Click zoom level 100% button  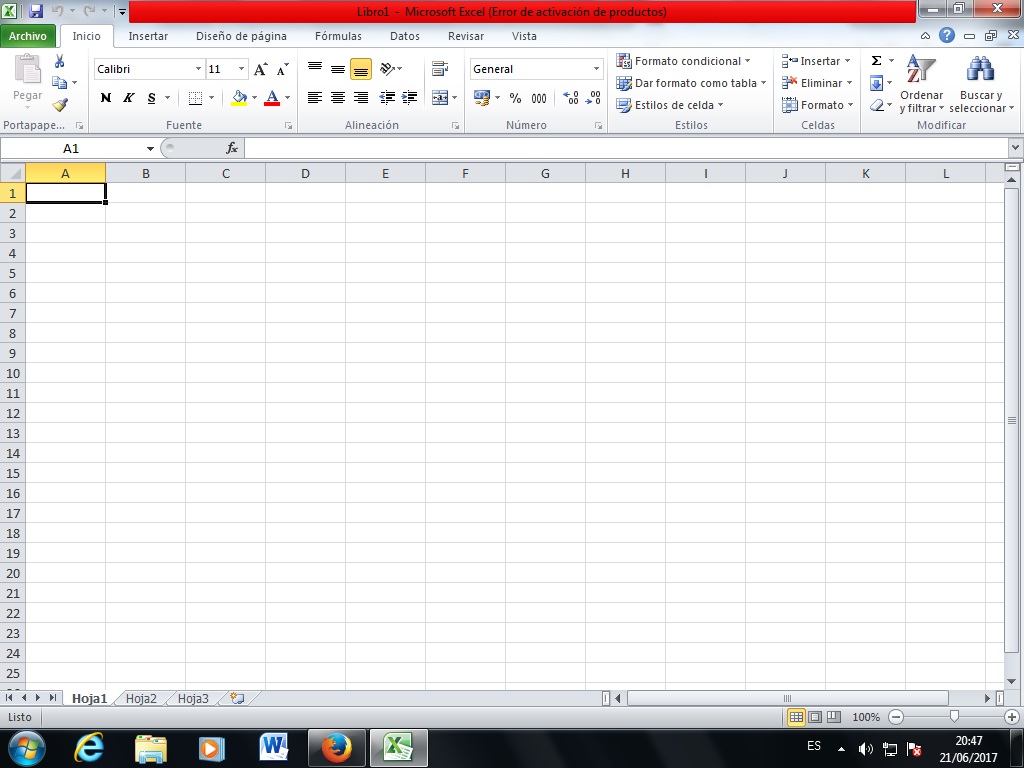click(866, 717)
